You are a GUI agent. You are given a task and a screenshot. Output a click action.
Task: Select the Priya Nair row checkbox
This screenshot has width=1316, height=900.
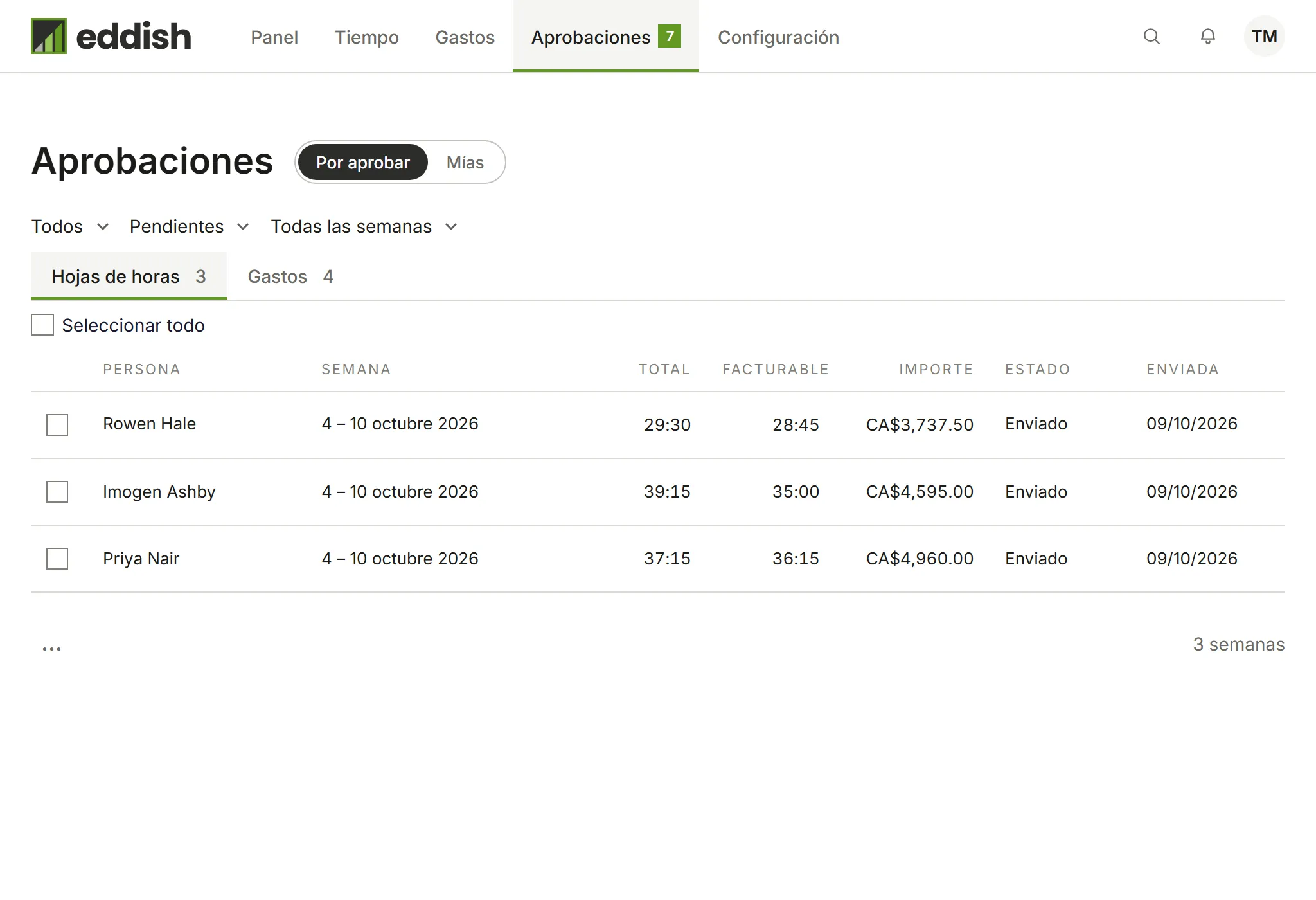pyautogui.click(x=57, y=559)
